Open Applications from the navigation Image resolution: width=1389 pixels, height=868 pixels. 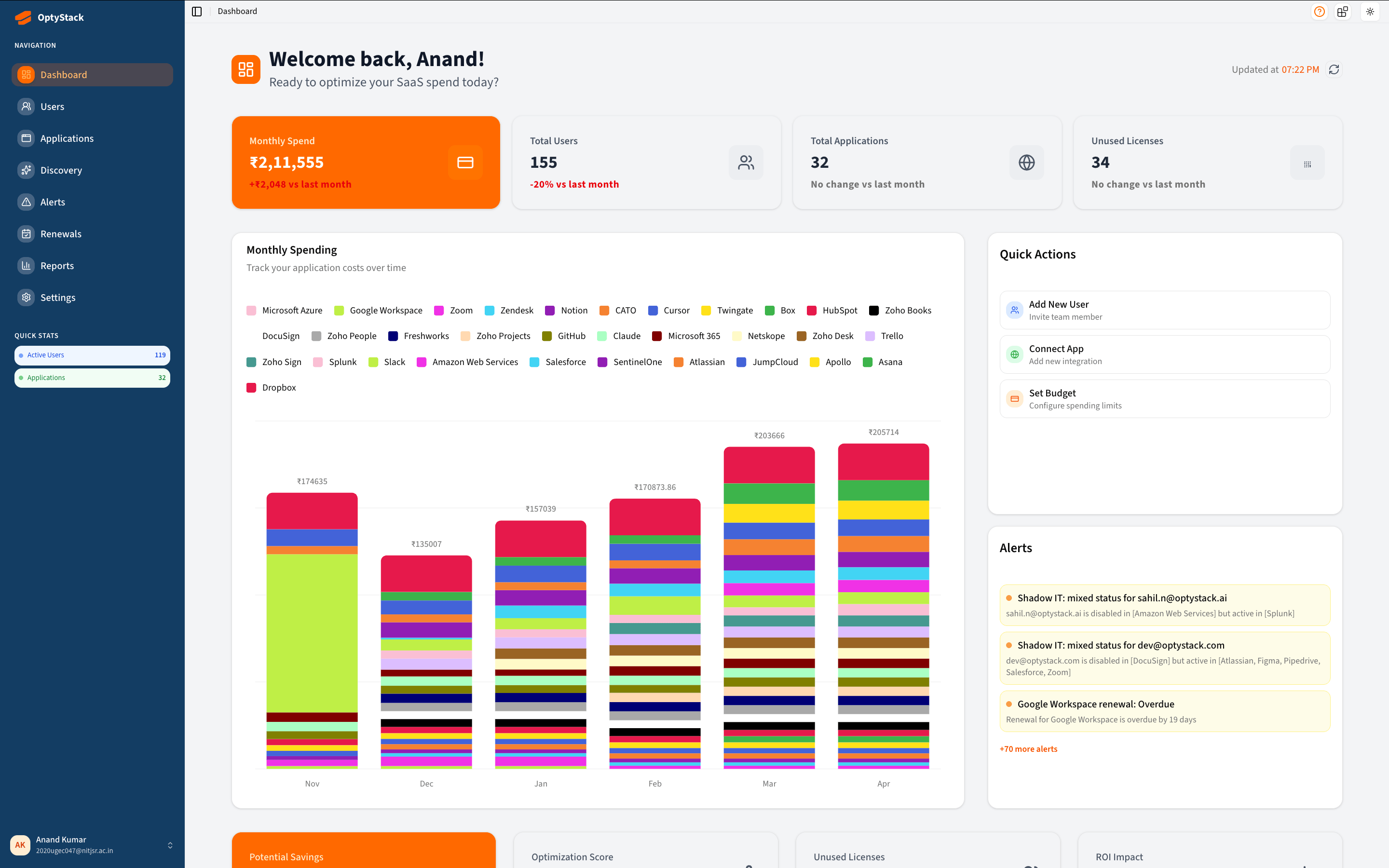pyautogui.click(x=92, y=138)
